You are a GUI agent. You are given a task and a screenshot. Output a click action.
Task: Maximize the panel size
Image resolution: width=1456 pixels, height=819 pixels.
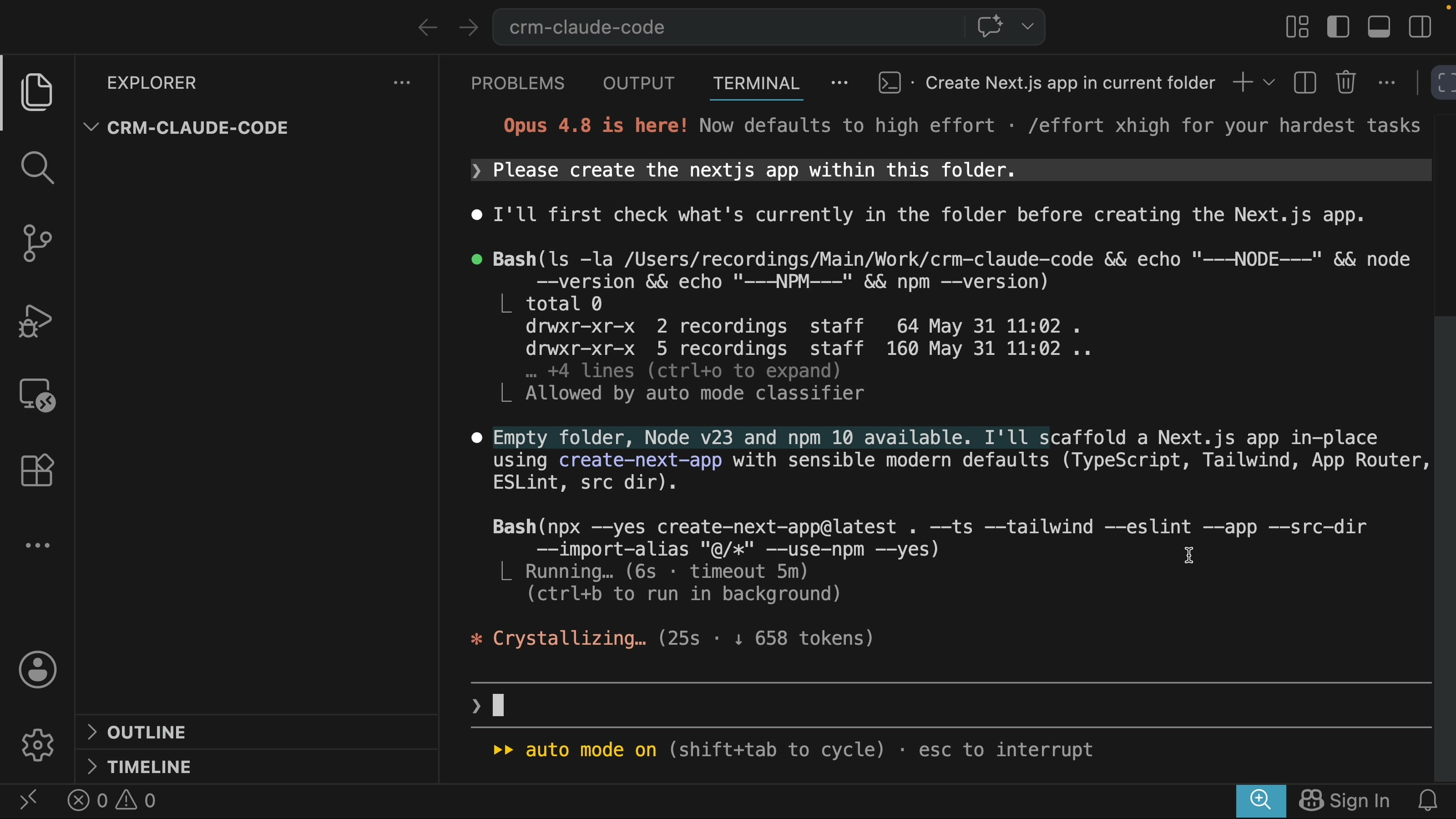click(1445, 82)
